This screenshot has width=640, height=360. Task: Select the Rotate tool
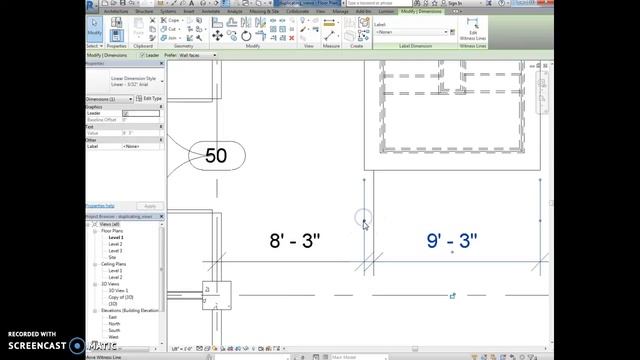246,36
